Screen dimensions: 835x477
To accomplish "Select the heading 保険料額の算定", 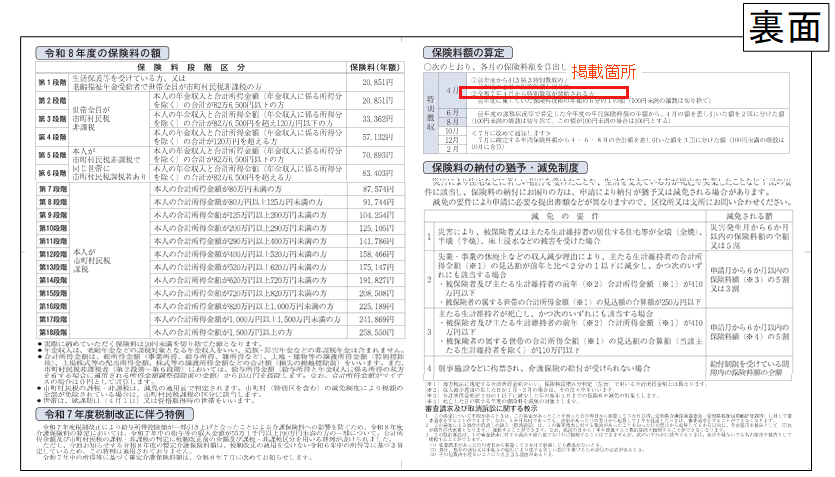I will coord(468,53).
